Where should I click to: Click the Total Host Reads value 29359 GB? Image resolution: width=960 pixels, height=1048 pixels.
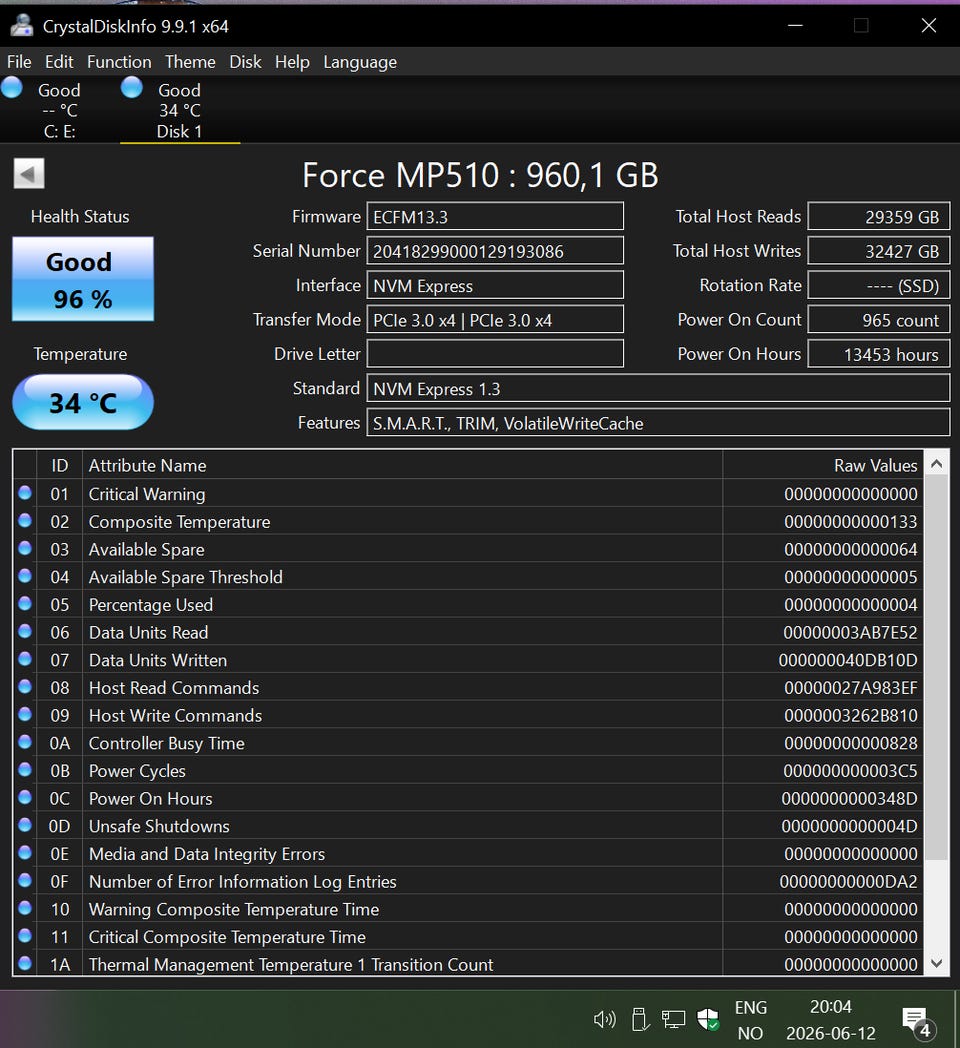point(878,217)
